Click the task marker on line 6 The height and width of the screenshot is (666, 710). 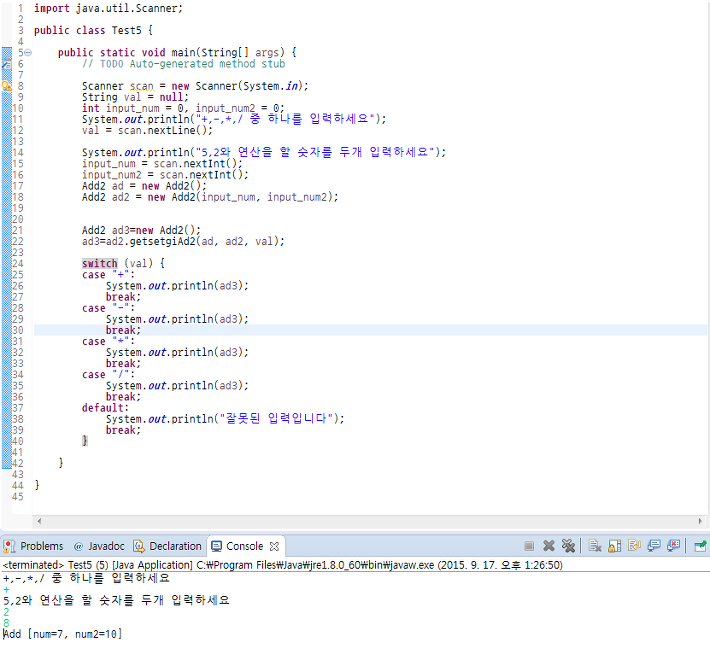pos(7,64)
